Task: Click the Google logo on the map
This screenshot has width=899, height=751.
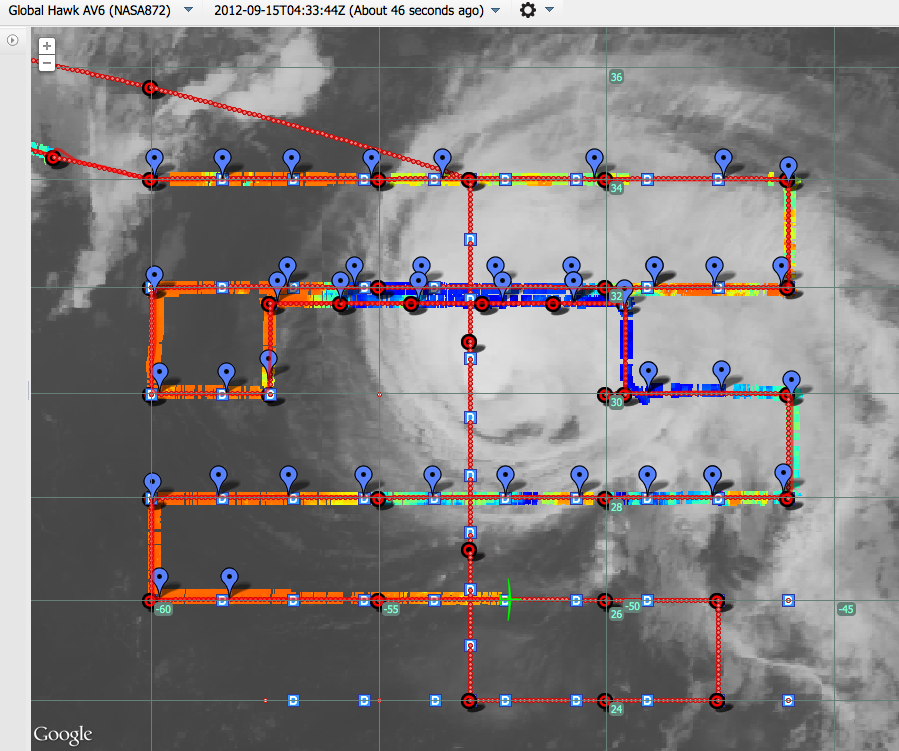Action: coord(63,734)
